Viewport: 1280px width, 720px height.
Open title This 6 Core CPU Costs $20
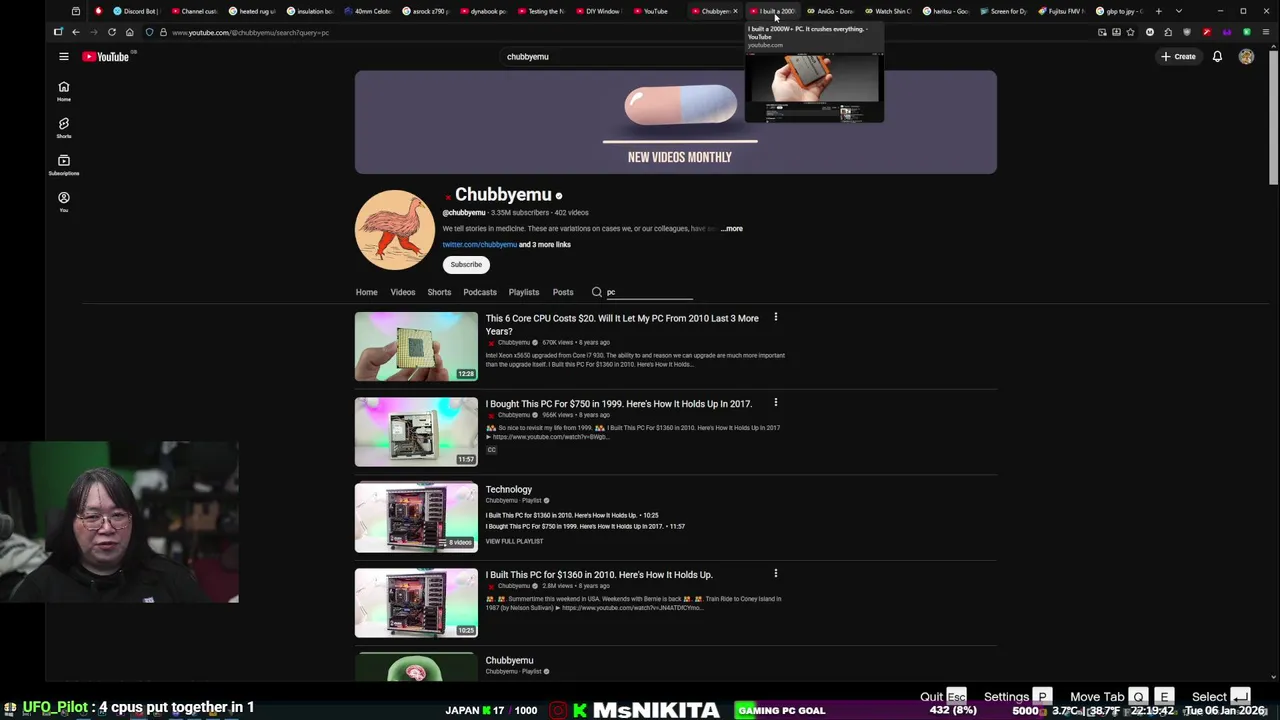pyautogui.click(x=622, y=325)
